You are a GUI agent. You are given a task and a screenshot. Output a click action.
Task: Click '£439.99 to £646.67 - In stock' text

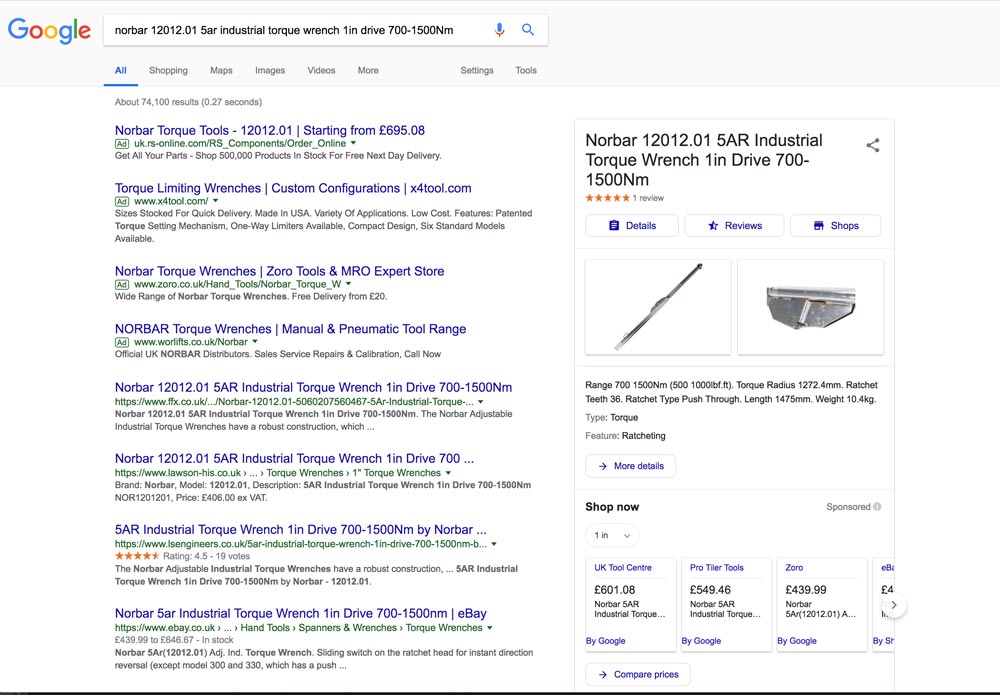(174, 640)
